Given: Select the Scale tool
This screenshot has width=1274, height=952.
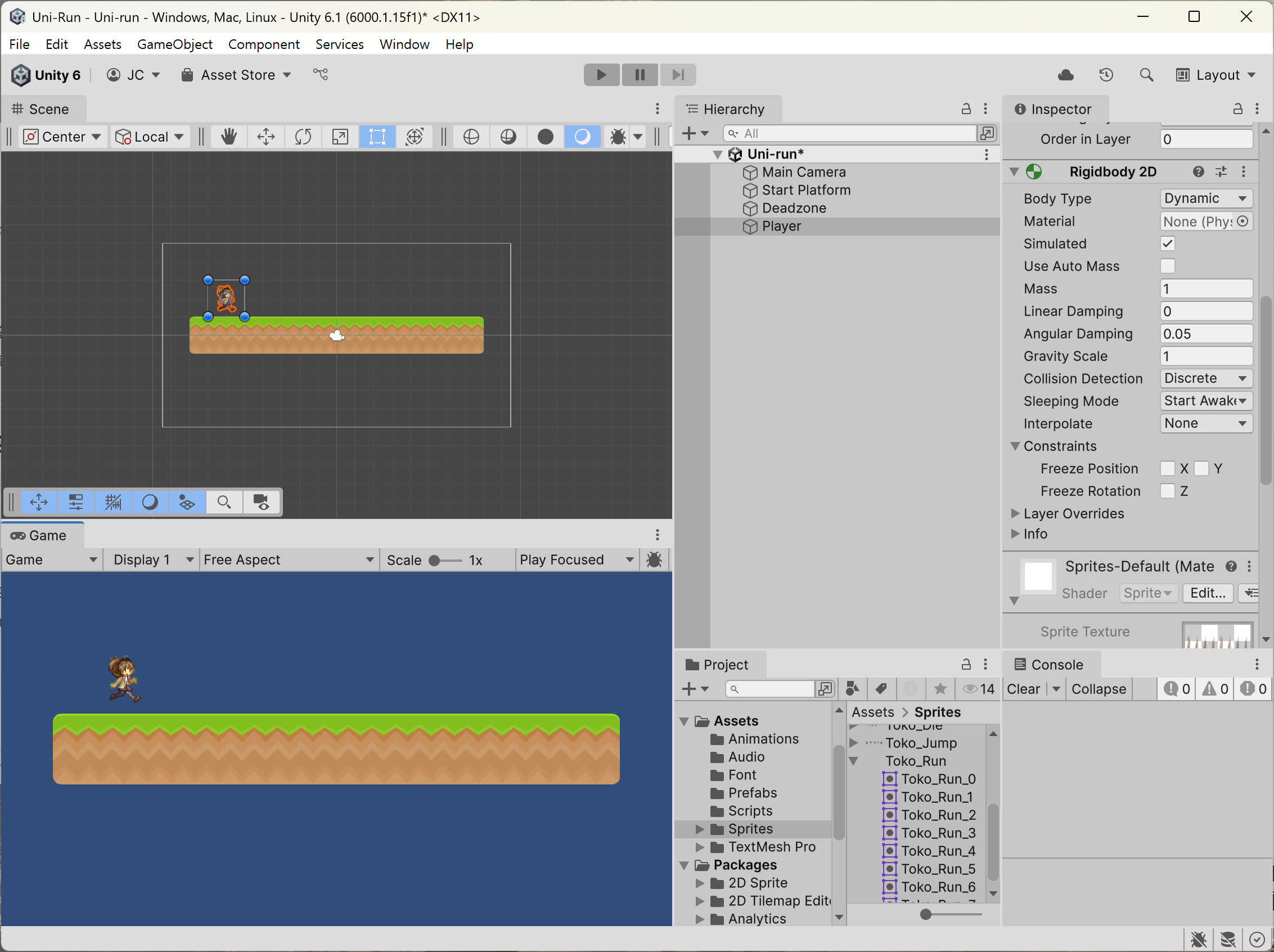Looking at the screenshot, I should (340, 137).
